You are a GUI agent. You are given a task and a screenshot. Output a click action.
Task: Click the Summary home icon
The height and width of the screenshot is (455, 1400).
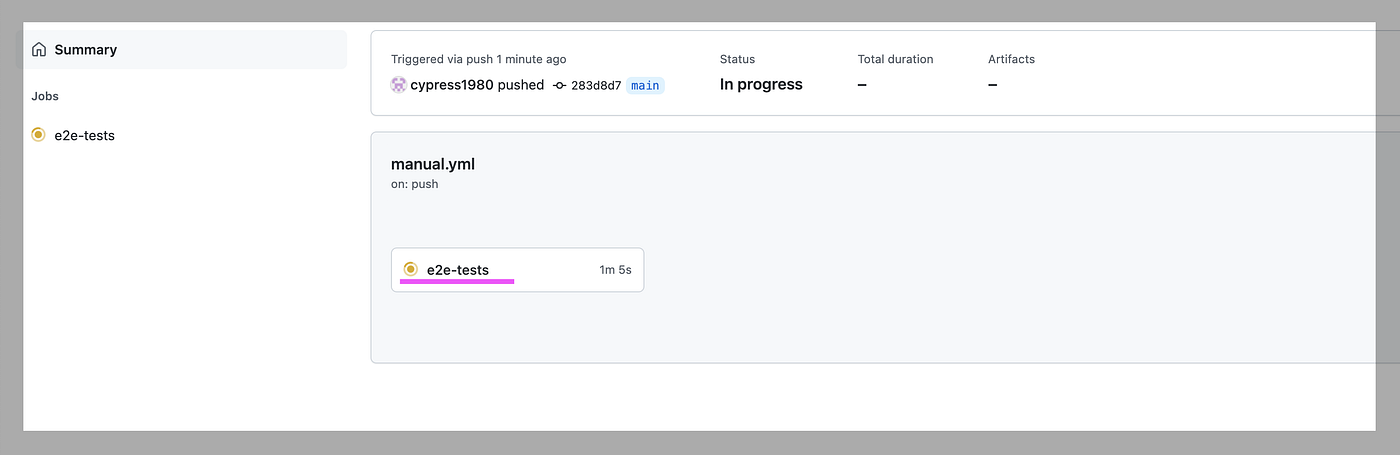point(39,50)
